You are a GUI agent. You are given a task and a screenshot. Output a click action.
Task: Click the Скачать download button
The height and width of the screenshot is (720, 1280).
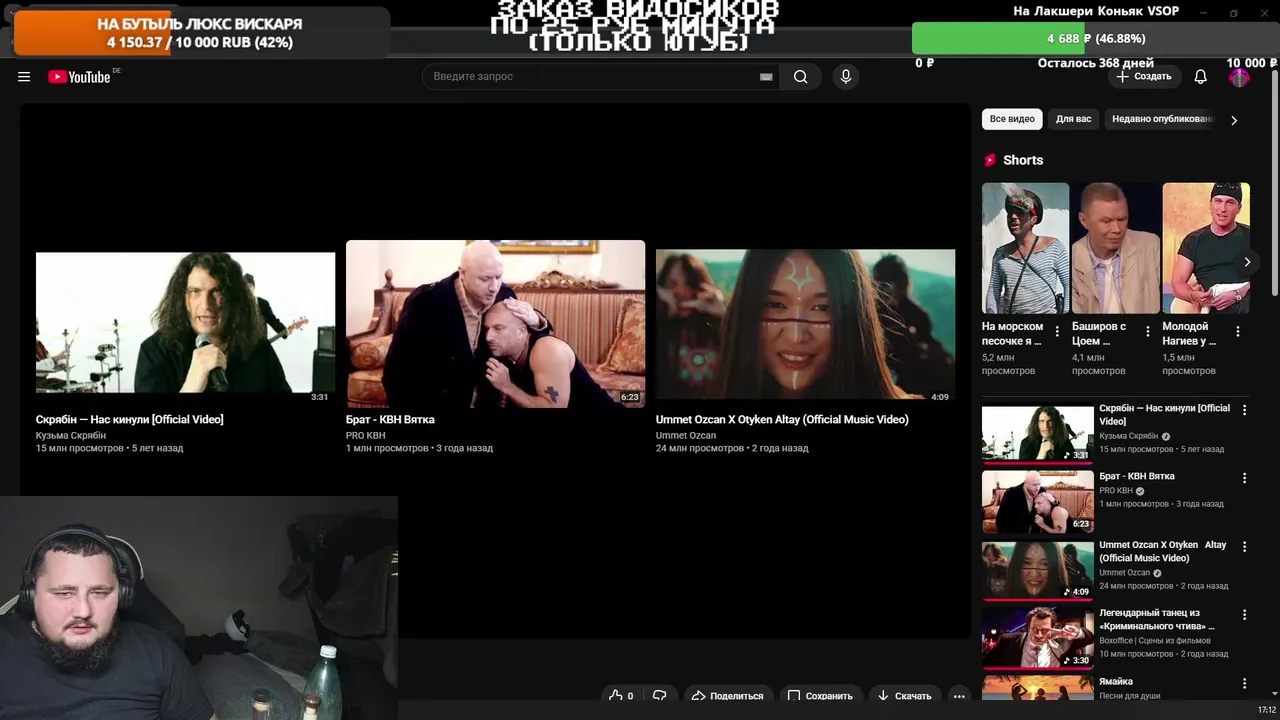click(x=903, y=696)
